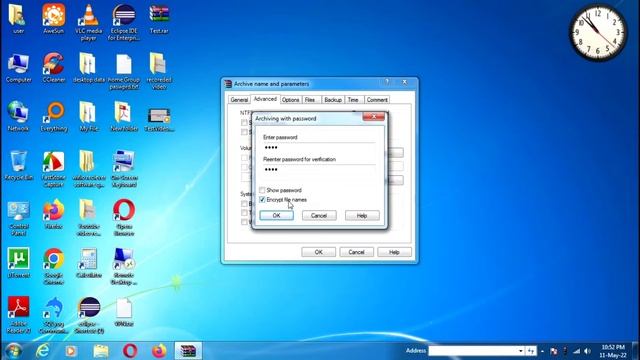Open the uTorrent desktop shortcut

click(18, 263)
